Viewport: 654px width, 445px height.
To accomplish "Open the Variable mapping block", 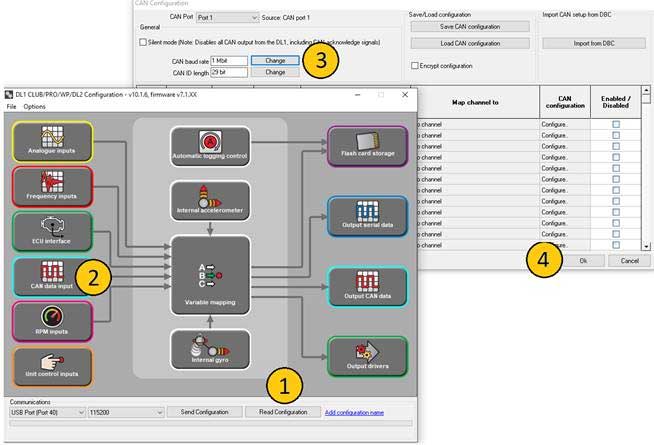I will pos(209,272).
